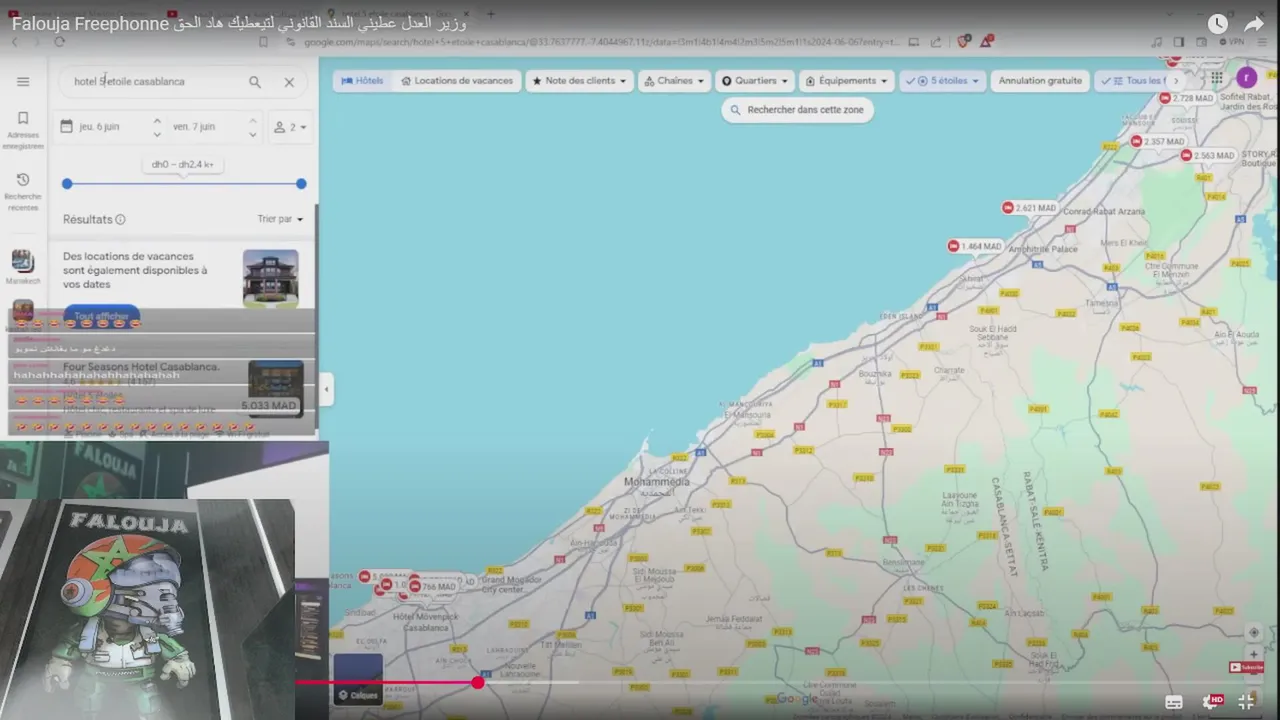Click the 2.728 MAD hotel pin
This screenshot has height=720, width=1280.
(x=1186, y=98)
